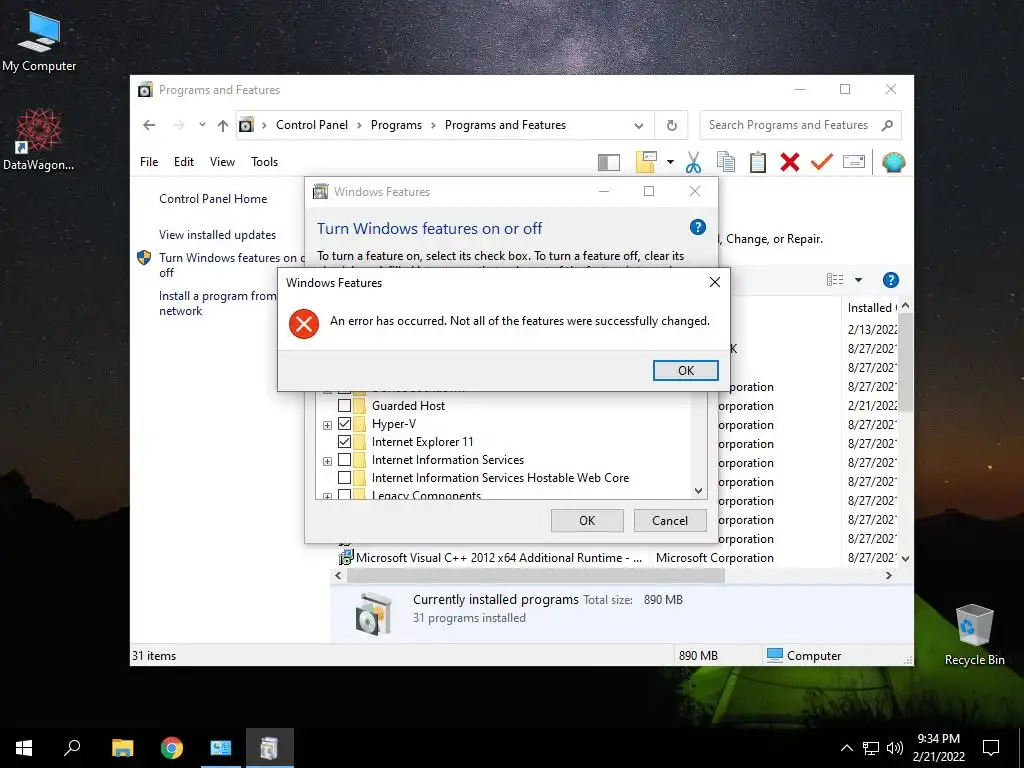The image size is (1024, 768).
Task: Click the help icon in Programs list header
Action: [x=890, y=280]
